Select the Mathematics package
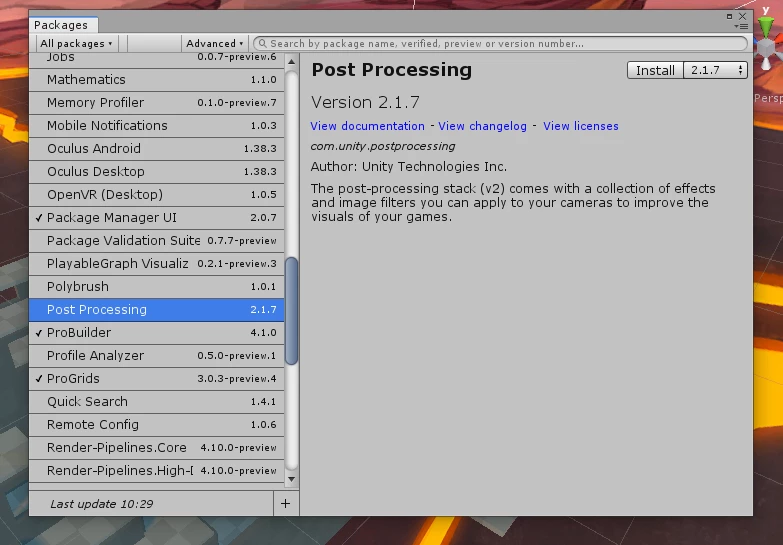The image size is (783, 545). click(x=157, y=79)
